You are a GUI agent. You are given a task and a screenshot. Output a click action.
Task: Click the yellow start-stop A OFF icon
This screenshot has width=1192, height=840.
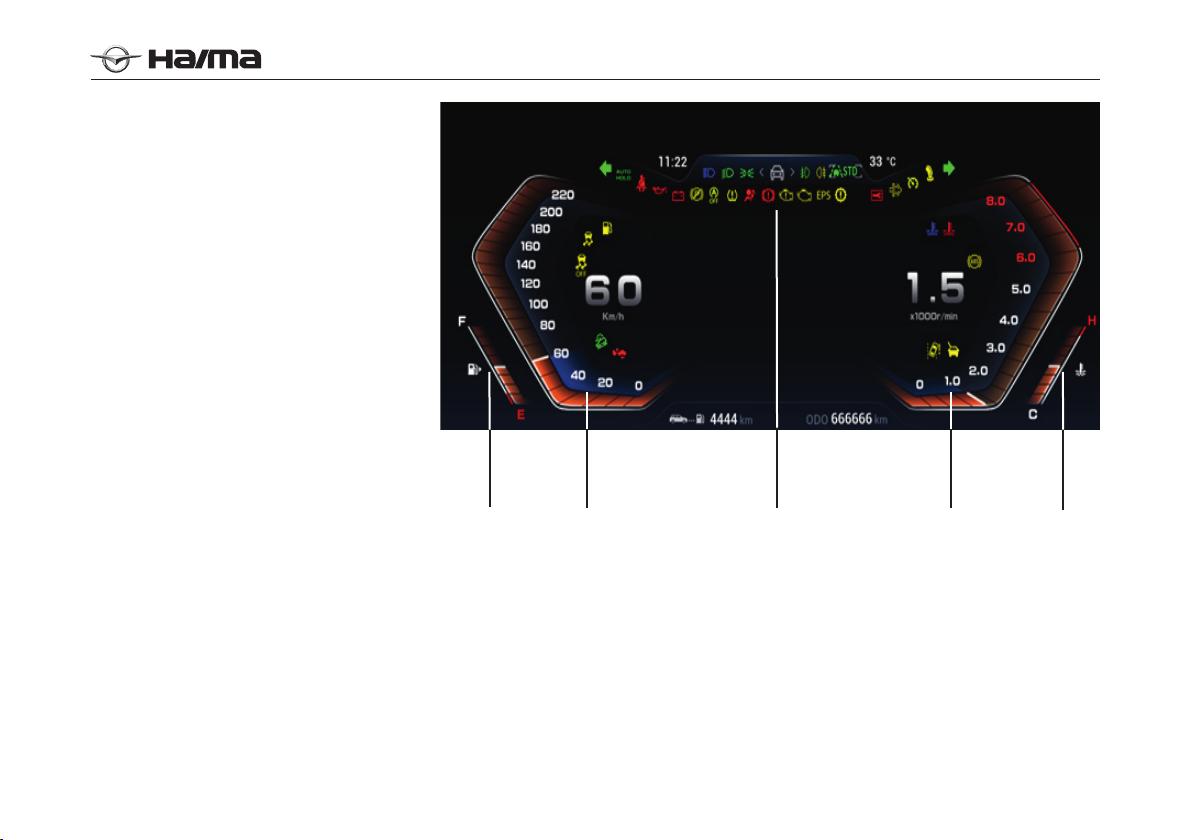714,195
